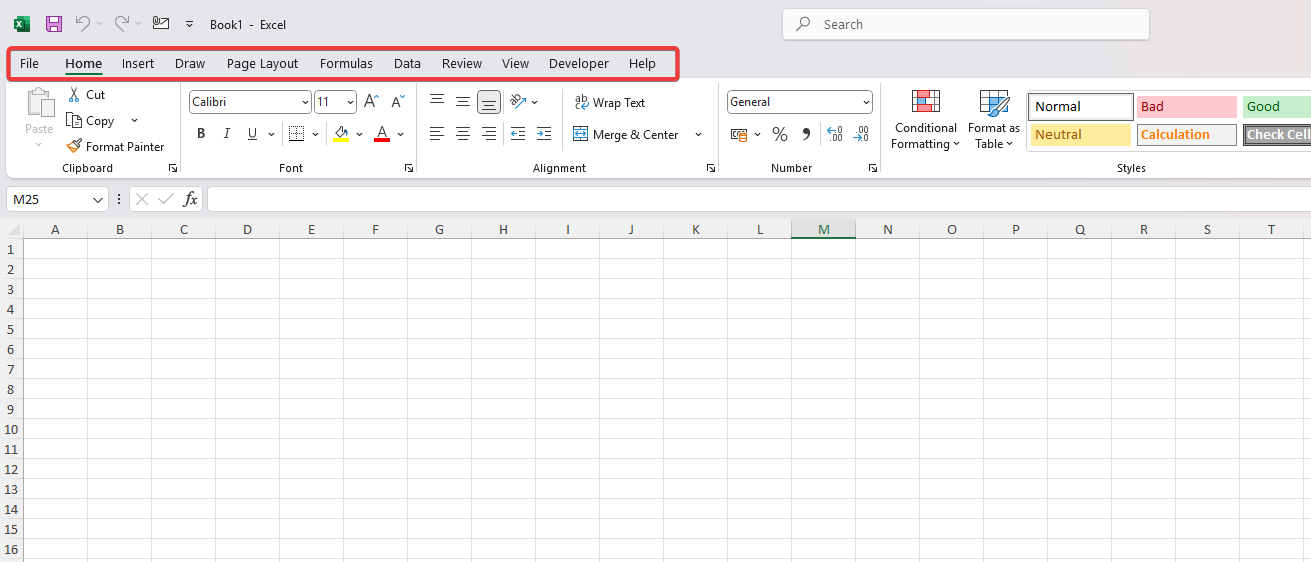Screen dimensions: 1311x562
Task: Activate the Format Painter brush
Action: (x=74, y=146)
